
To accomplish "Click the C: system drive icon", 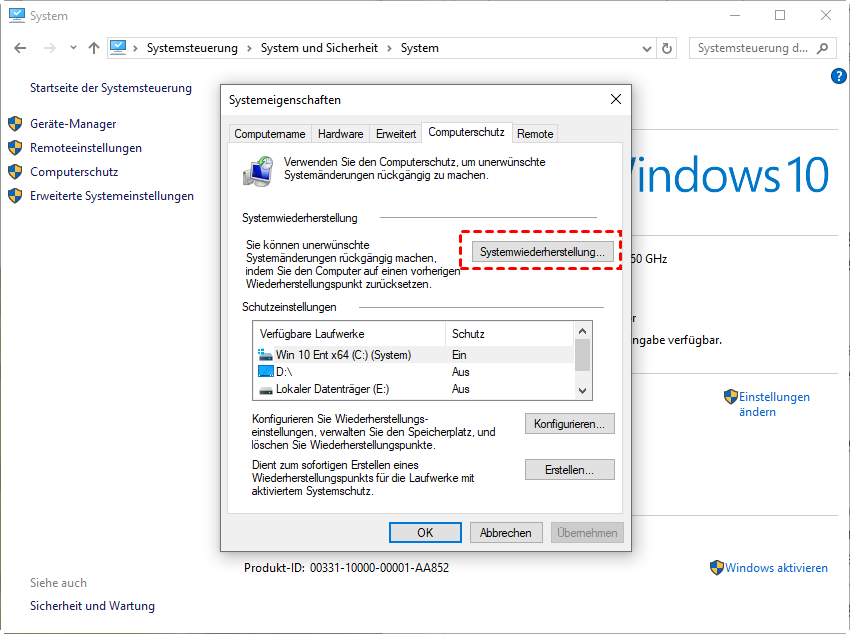I will [x=265, y=355].
